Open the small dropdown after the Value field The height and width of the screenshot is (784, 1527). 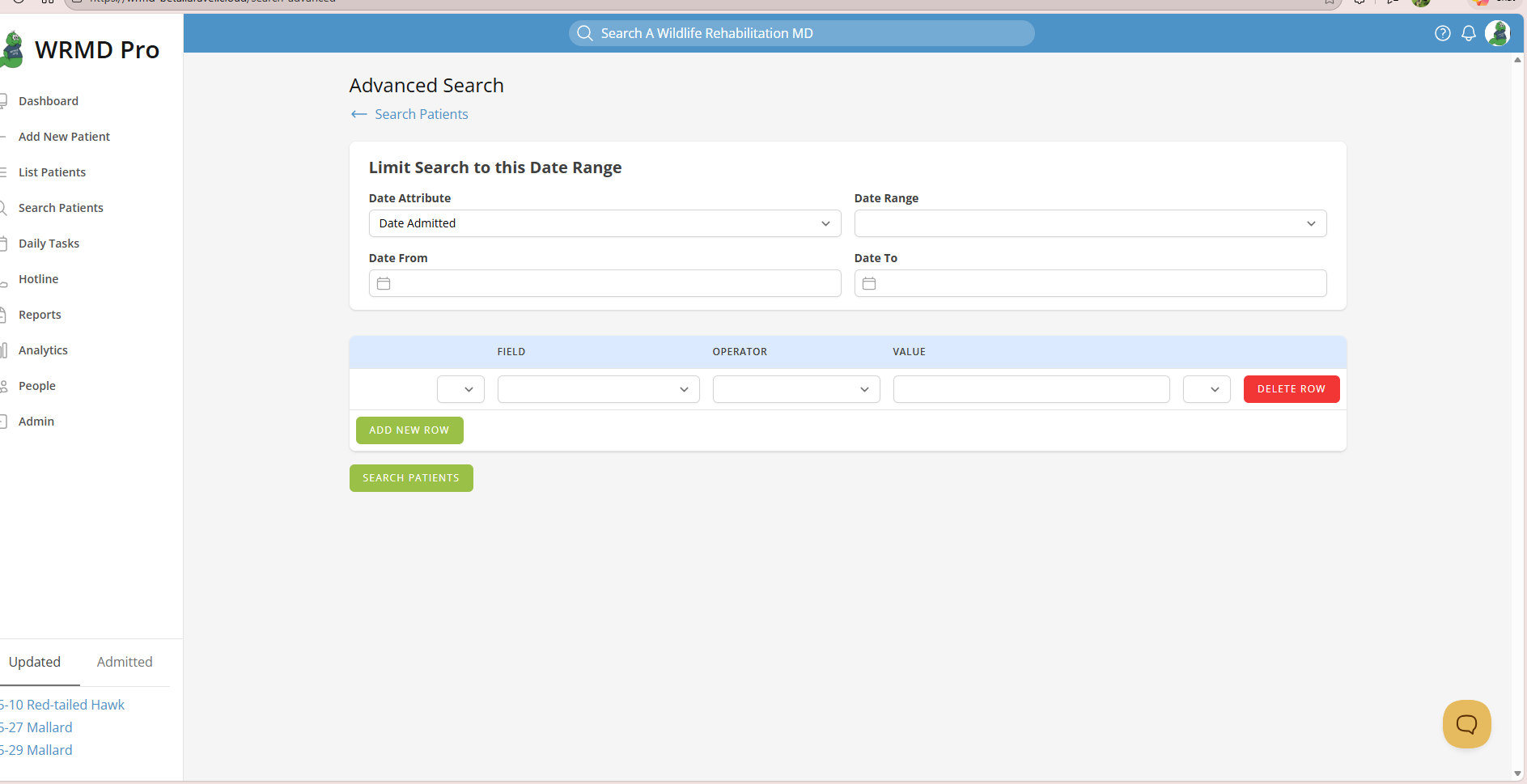pos(1207,389)
